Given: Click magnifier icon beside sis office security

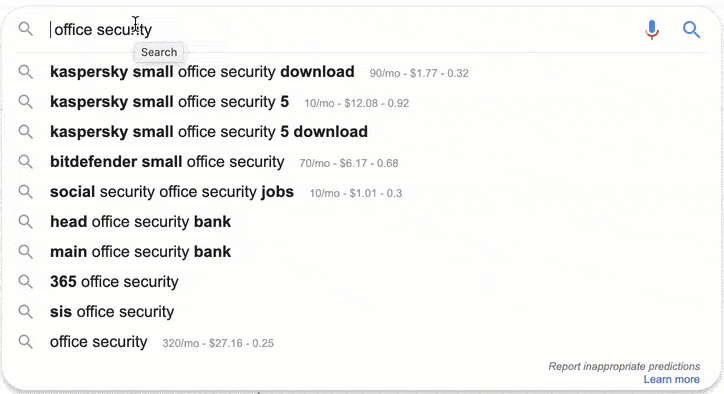Looking at the screenshot, I should pos(25,312).
